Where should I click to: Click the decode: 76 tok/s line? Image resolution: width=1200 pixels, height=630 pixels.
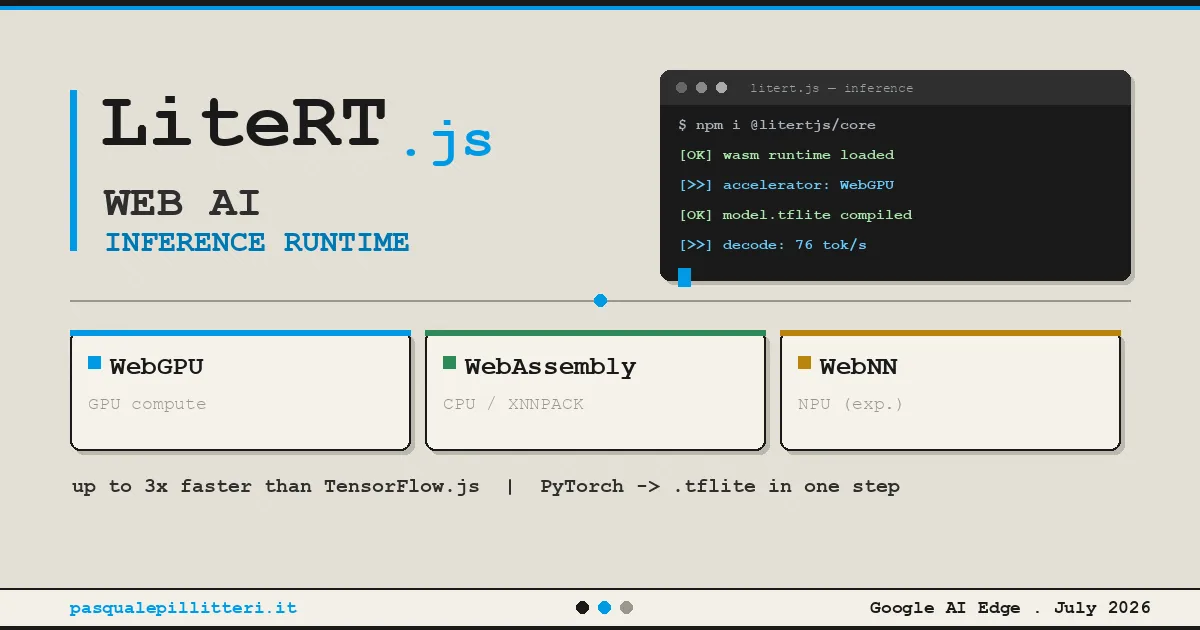click(x=772, y=245)
